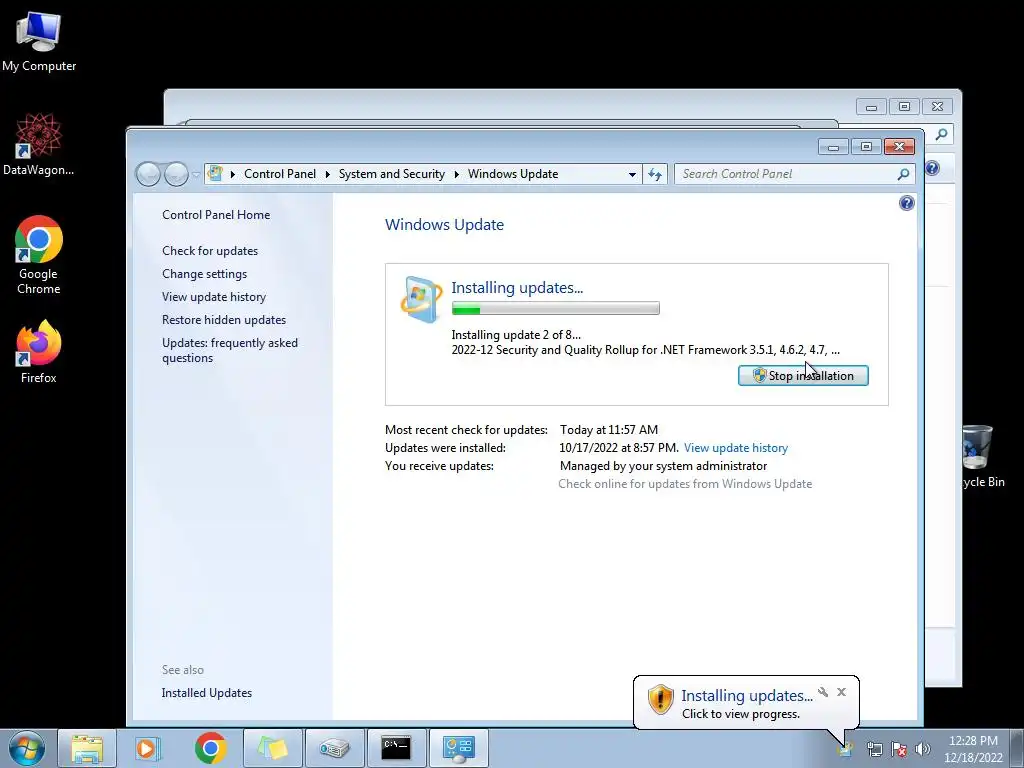Click the Windows Update shield logo icon
1024x768 pixels.
421,299
